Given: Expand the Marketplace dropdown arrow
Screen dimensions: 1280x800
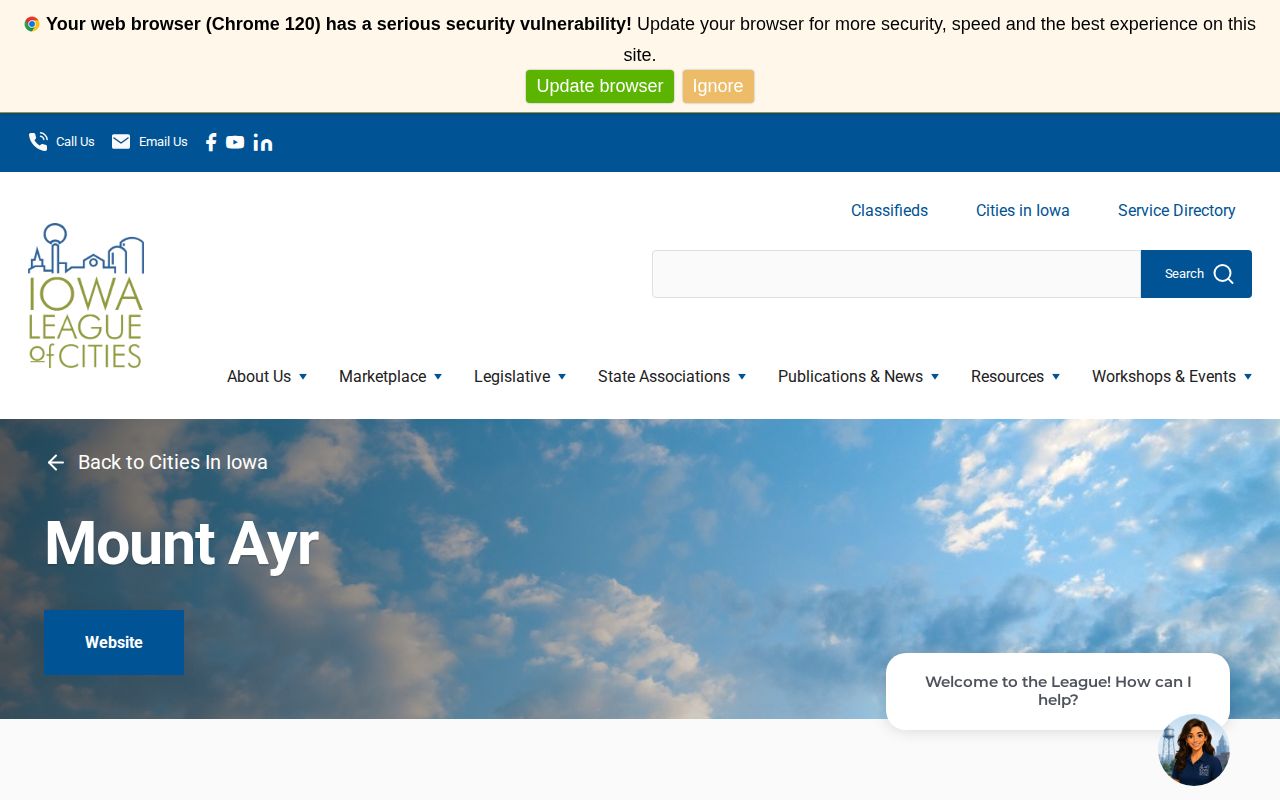Looking at the screenshot, I should pos(438,377).
